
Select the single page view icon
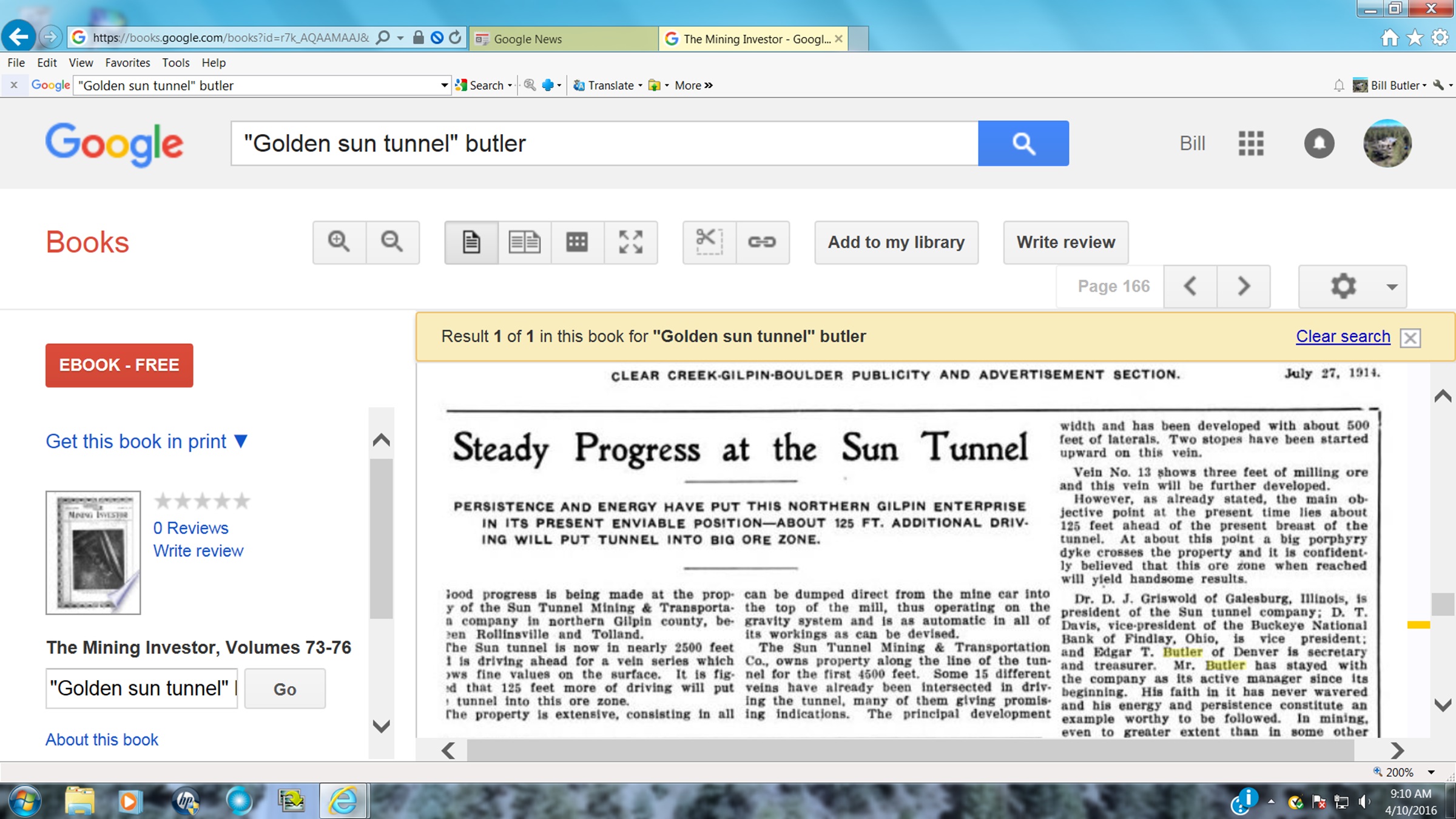point(471,242)
